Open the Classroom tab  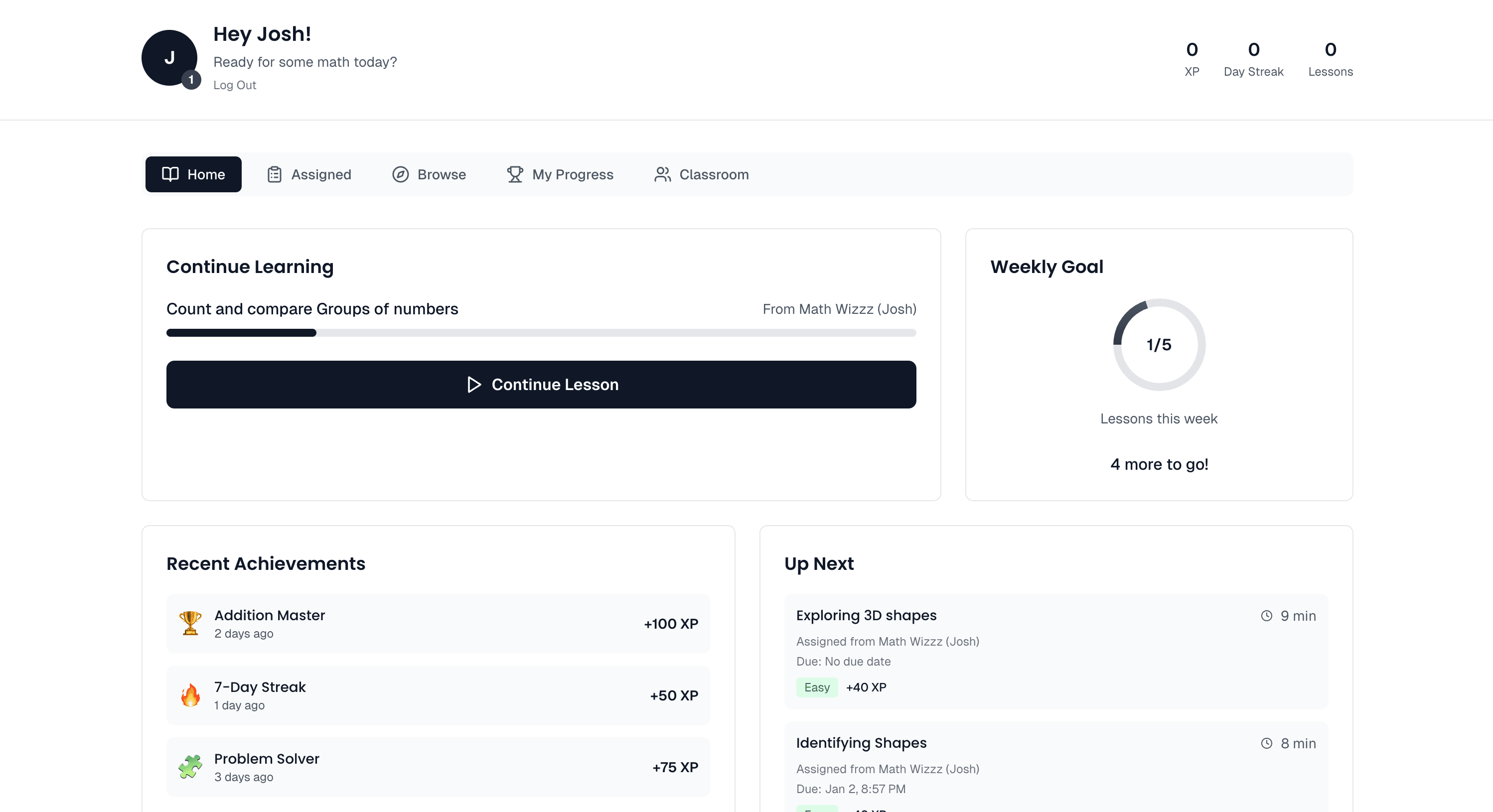[x=701, y=174]
